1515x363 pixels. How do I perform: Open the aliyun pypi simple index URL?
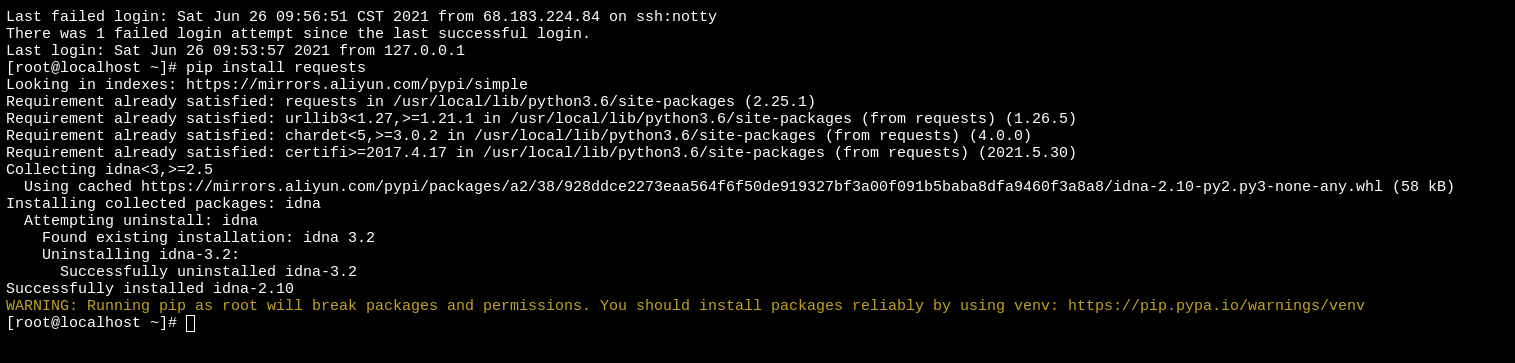tap(357, 85)
